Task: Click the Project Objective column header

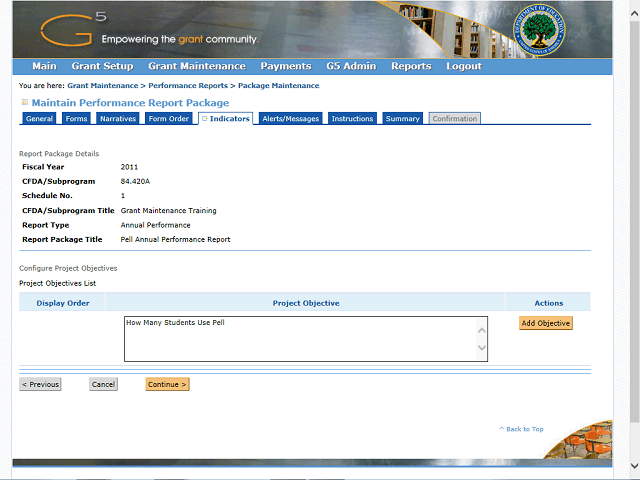Action: [306, 303]
